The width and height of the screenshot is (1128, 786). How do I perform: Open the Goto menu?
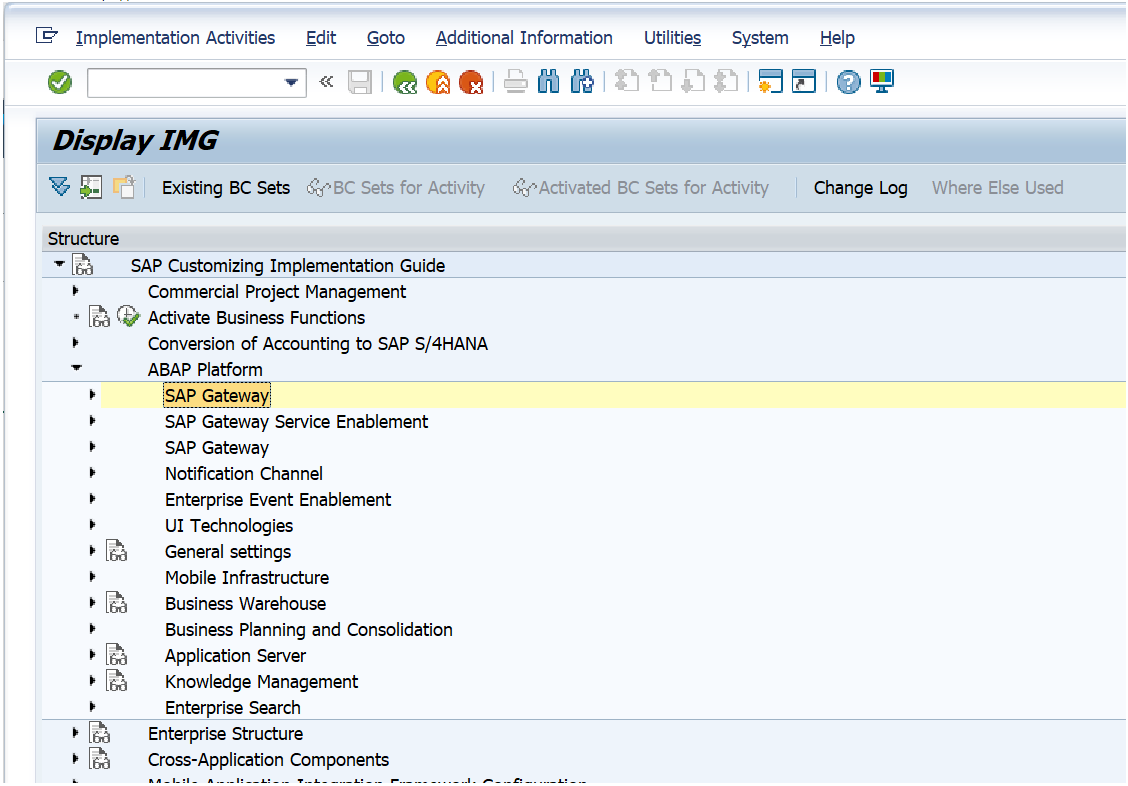click(386, 37)
